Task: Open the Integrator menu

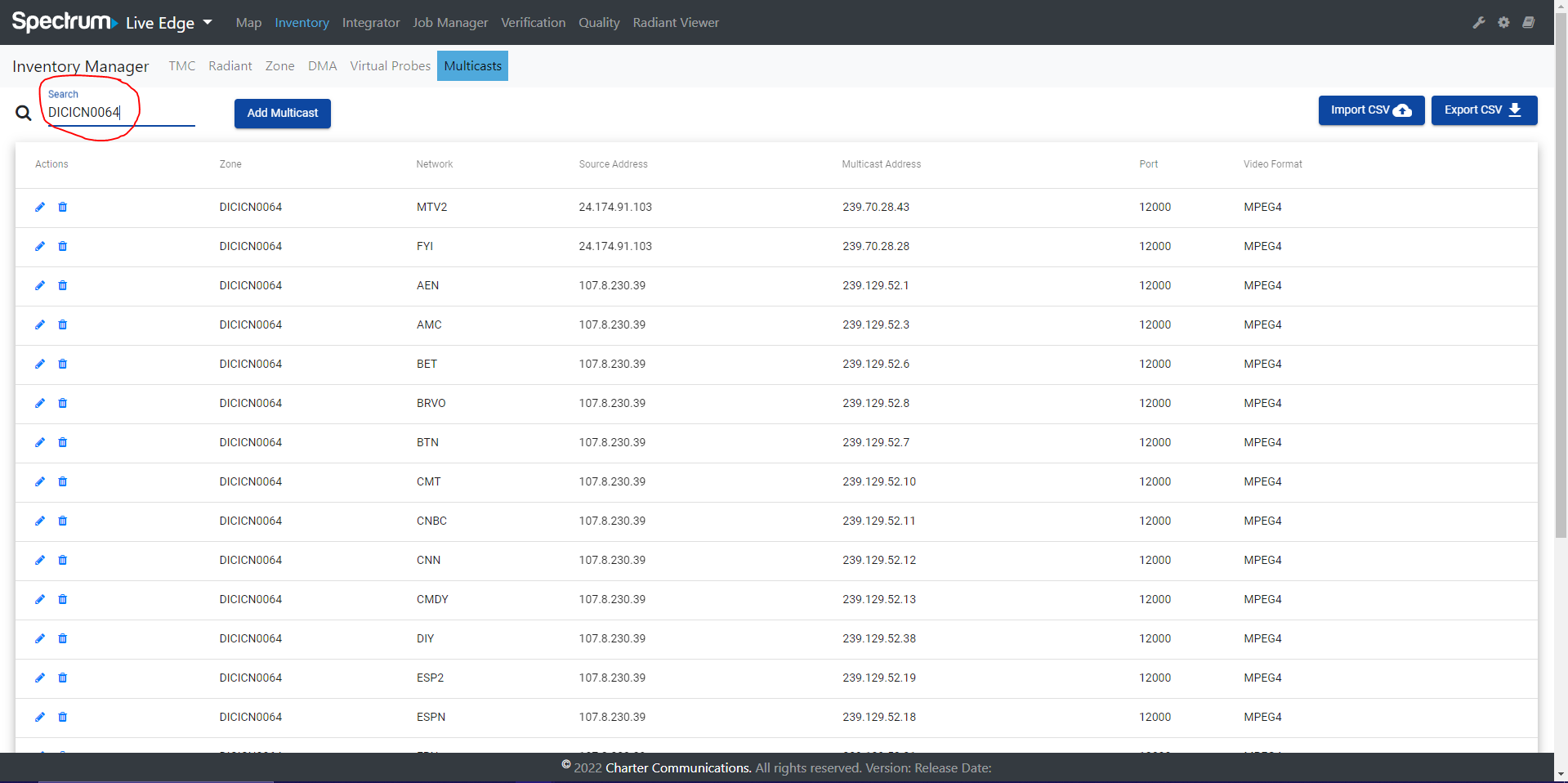Action: click(x=371, y=23)
